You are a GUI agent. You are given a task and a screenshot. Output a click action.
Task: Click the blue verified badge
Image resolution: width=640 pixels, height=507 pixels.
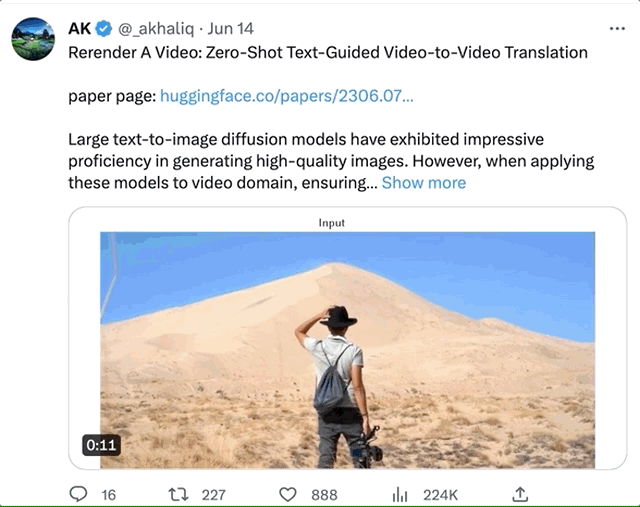(104, 29)
